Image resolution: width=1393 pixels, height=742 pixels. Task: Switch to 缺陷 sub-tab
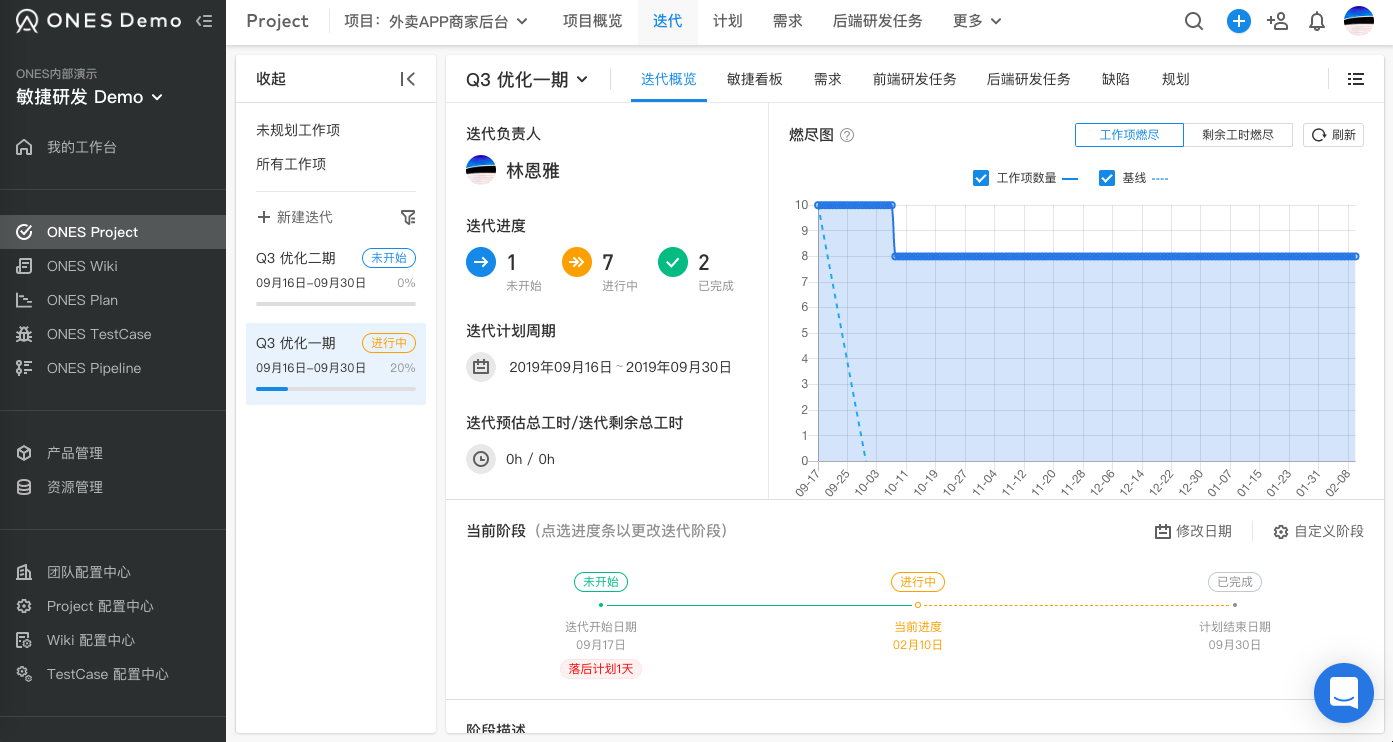(1116, 79)
